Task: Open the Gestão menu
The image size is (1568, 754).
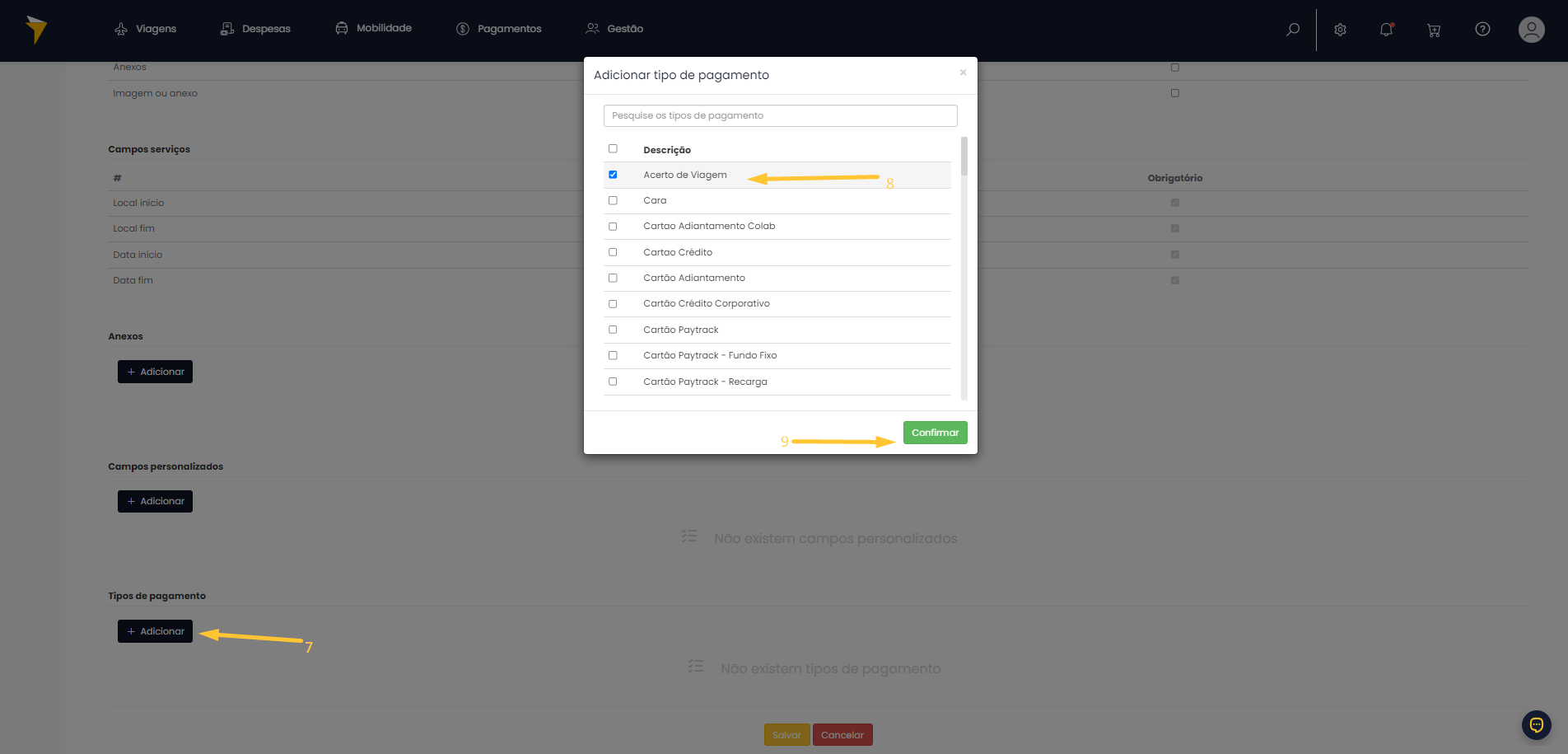Action: point(614,29)
